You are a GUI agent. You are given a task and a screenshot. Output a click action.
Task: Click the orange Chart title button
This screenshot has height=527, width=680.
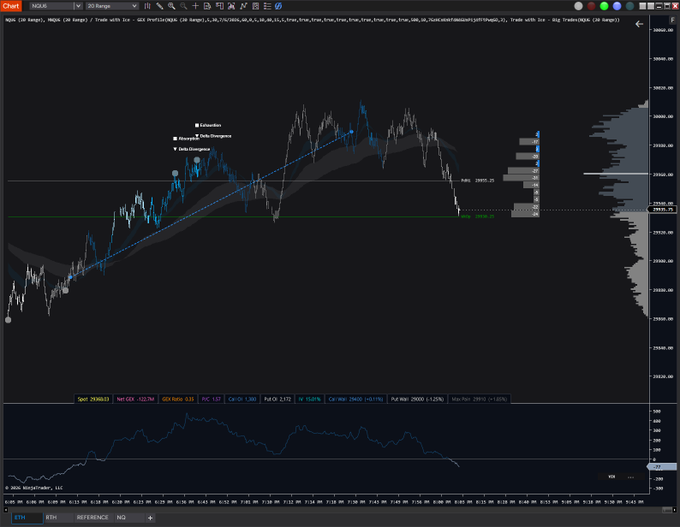click(x=11, y=6)
